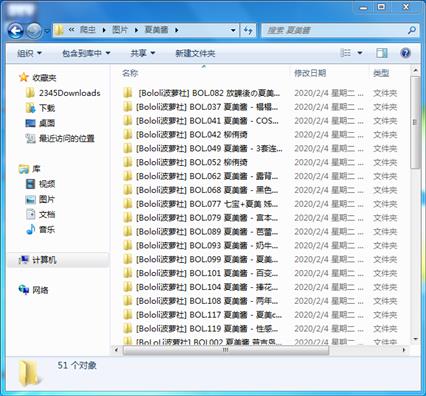Click the folder icon of BOL.049
This screenshot has height=396, width=426.
[x=127, y=148]
